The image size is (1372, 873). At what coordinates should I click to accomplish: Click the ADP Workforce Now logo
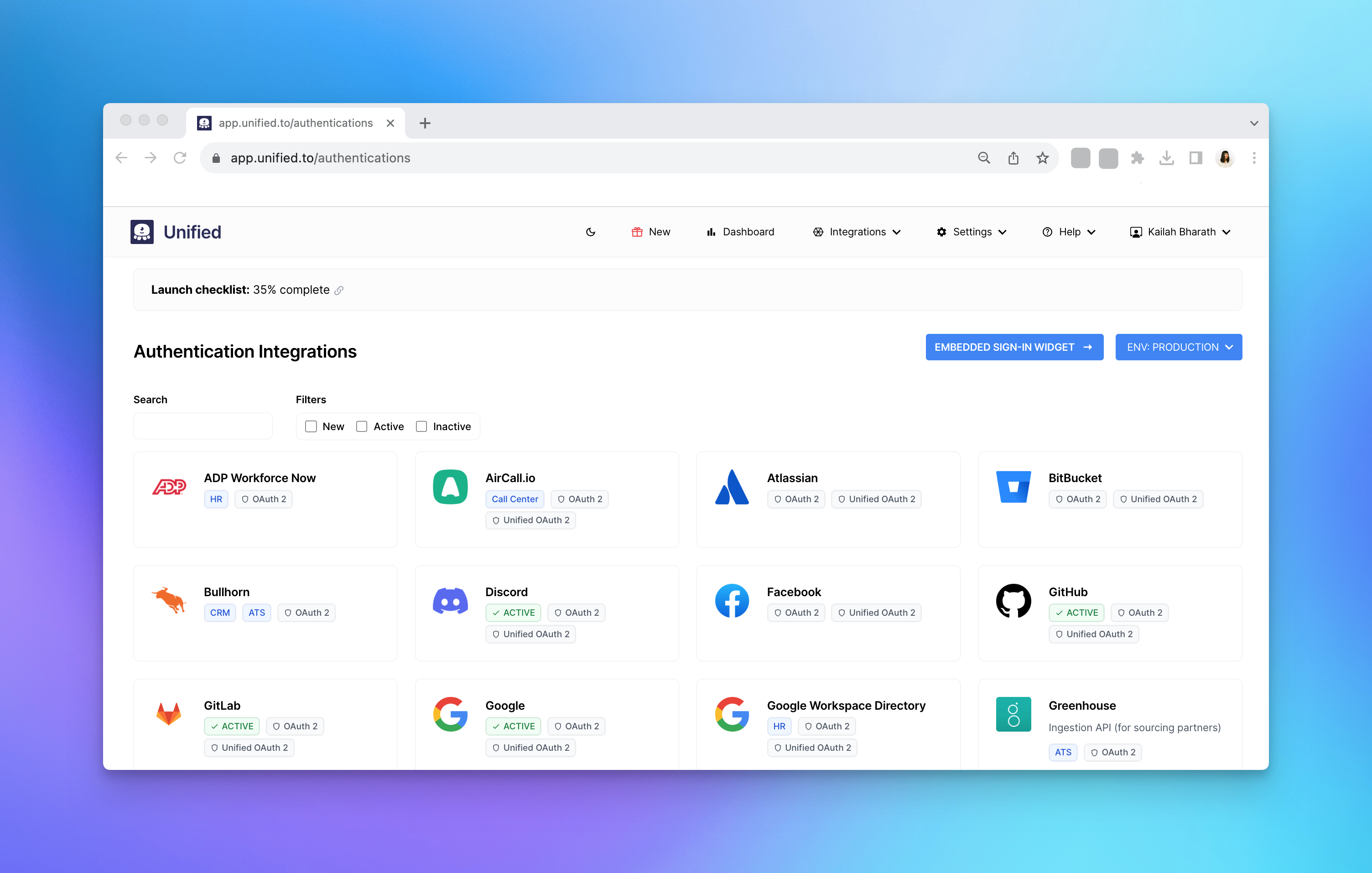(x=169, y=487)
